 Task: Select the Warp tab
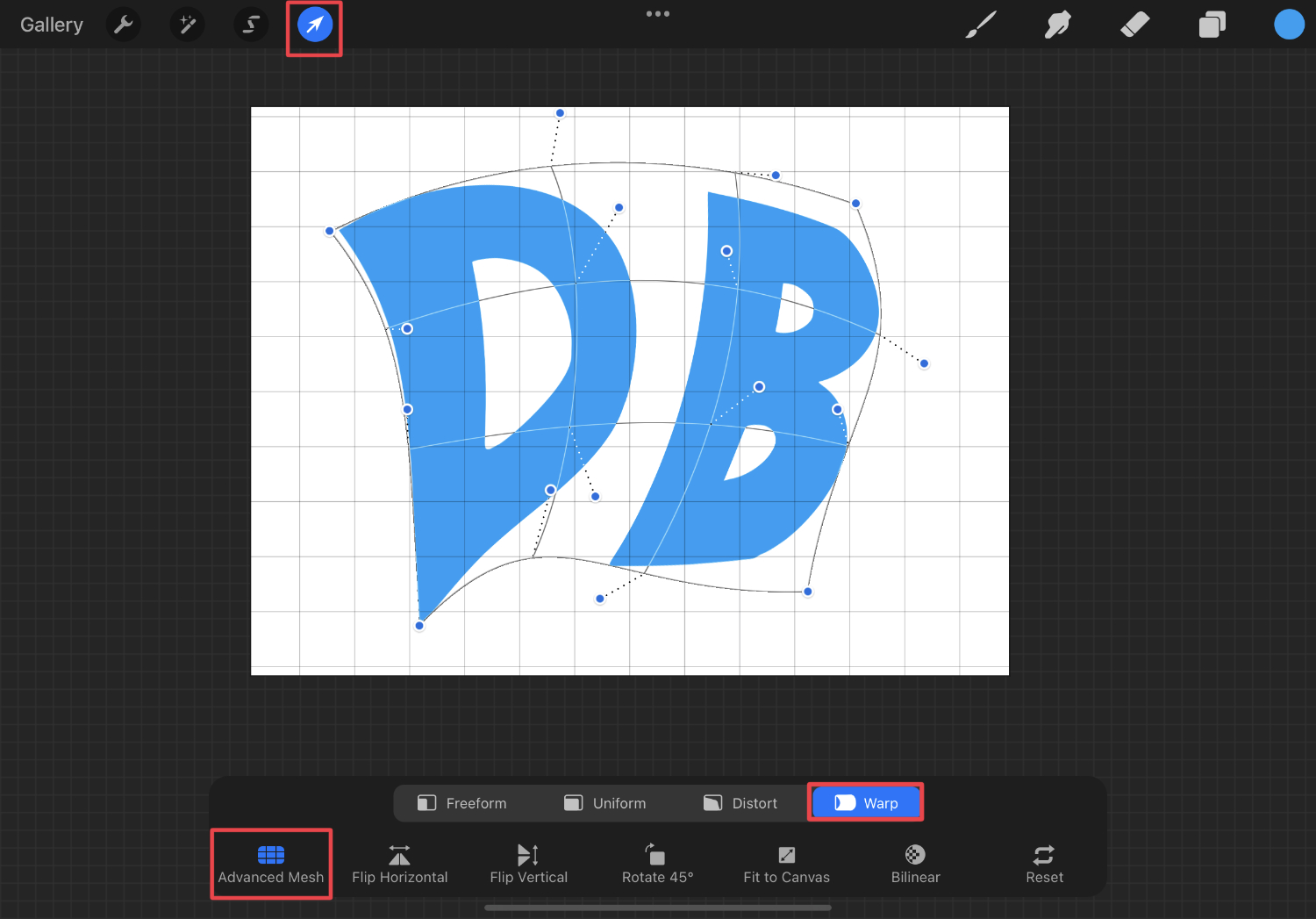point(866,801)
